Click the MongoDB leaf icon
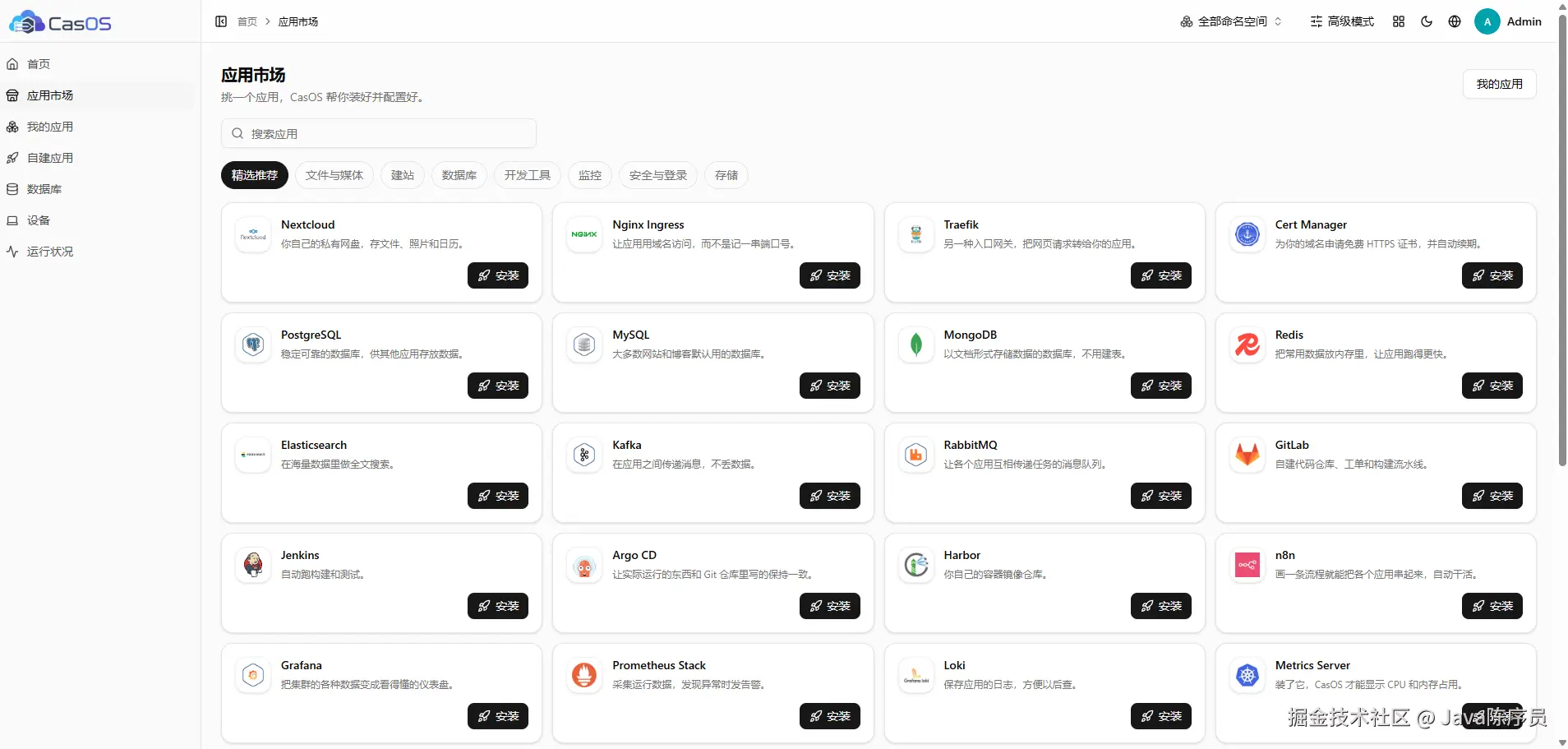Screen dimensions: 1568x749 coord(916,344)
